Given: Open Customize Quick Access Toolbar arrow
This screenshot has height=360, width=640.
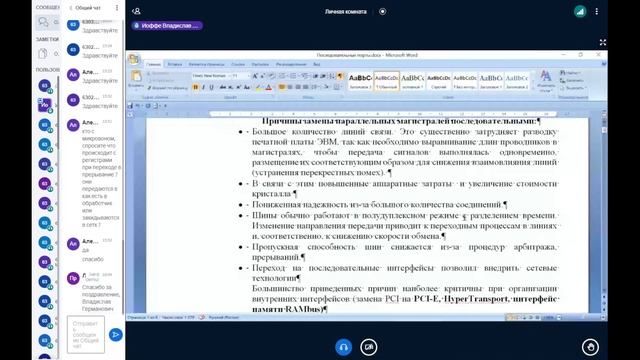Looking at the screenshot, I should [x=165, y=105].
